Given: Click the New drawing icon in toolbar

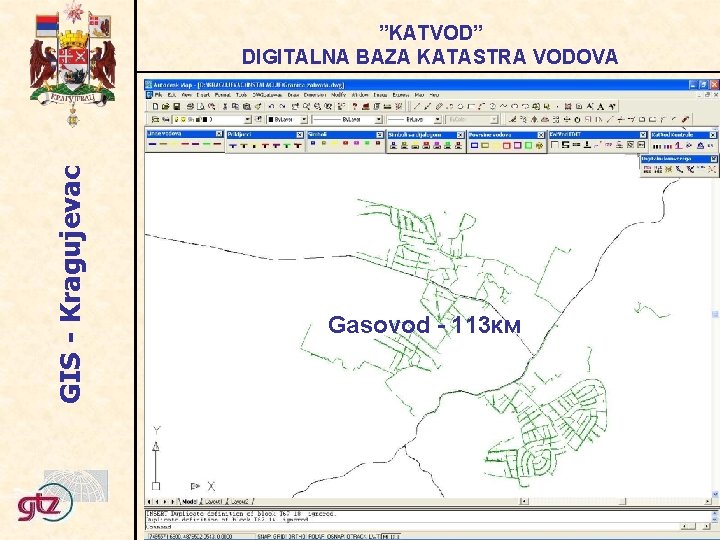Looking at the screenshot, I should pos(155,107).
